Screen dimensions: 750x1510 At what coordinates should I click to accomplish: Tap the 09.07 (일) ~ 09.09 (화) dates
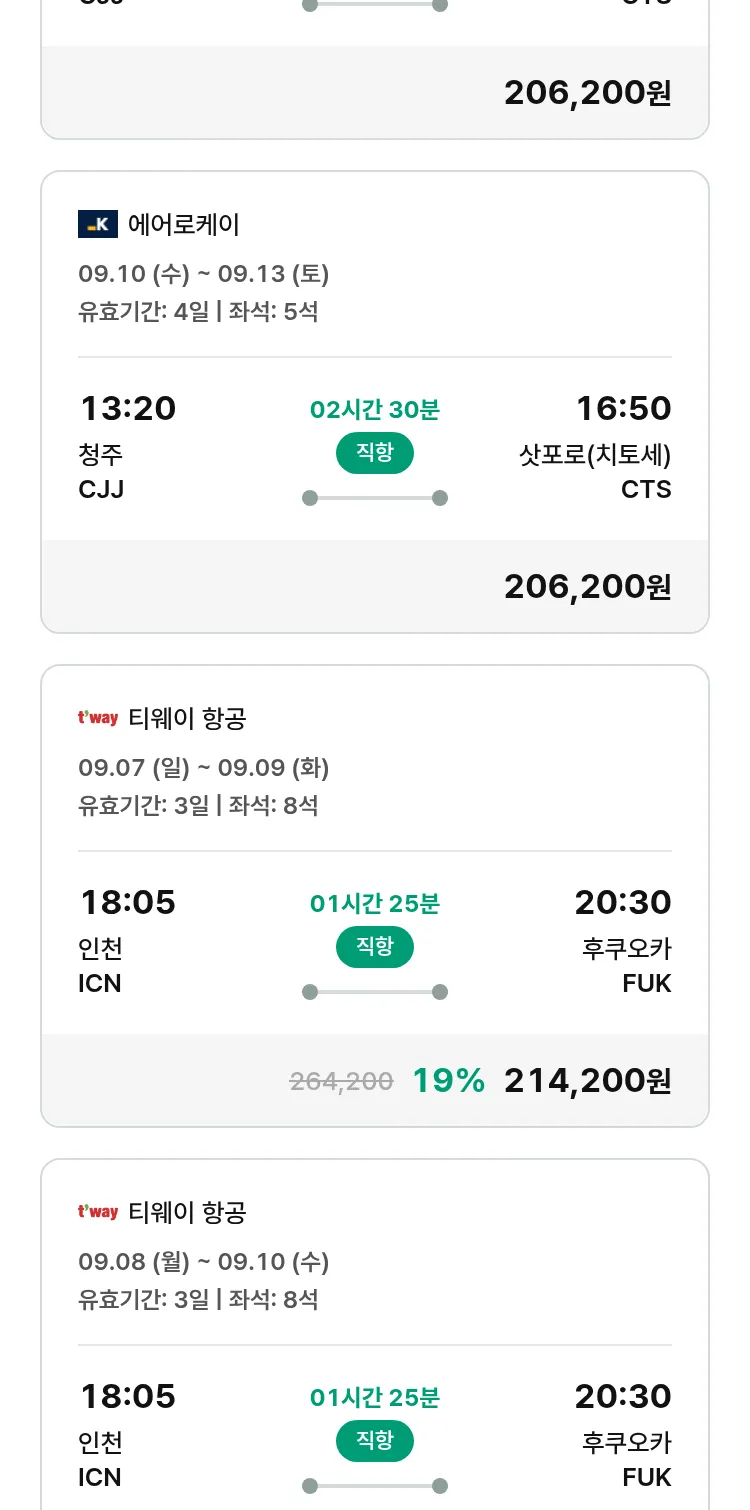click(204, 768)
